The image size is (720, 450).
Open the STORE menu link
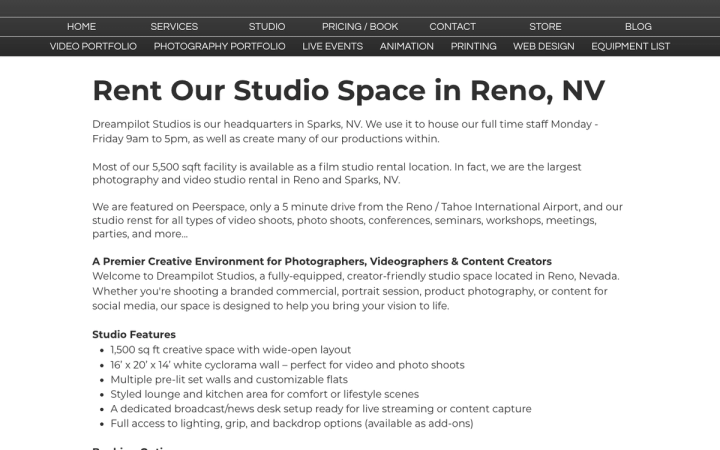pyautogui.click(x=545, y=27)
